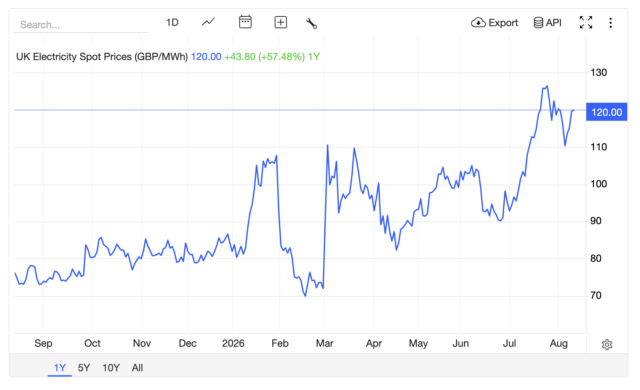Open chart settings gear icon
640x390 pixels.
(607, 344)
